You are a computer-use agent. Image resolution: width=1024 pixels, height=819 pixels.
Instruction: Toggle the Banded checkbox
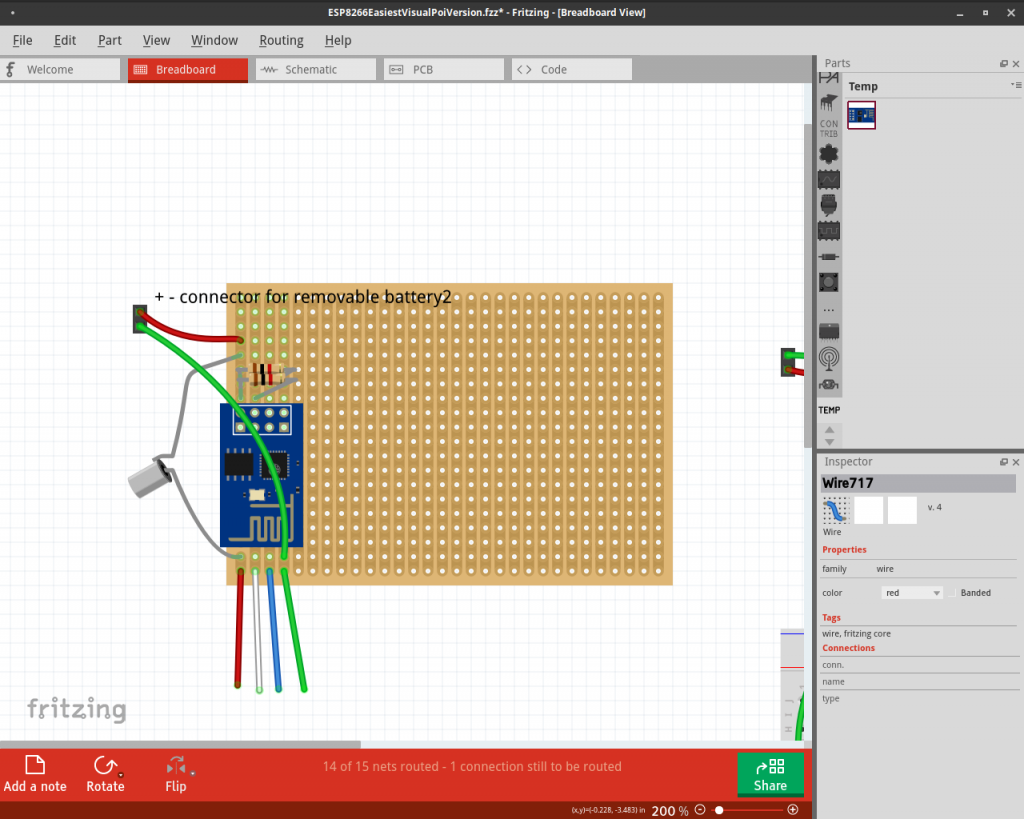pyautogui.click(x=952, y=593)
